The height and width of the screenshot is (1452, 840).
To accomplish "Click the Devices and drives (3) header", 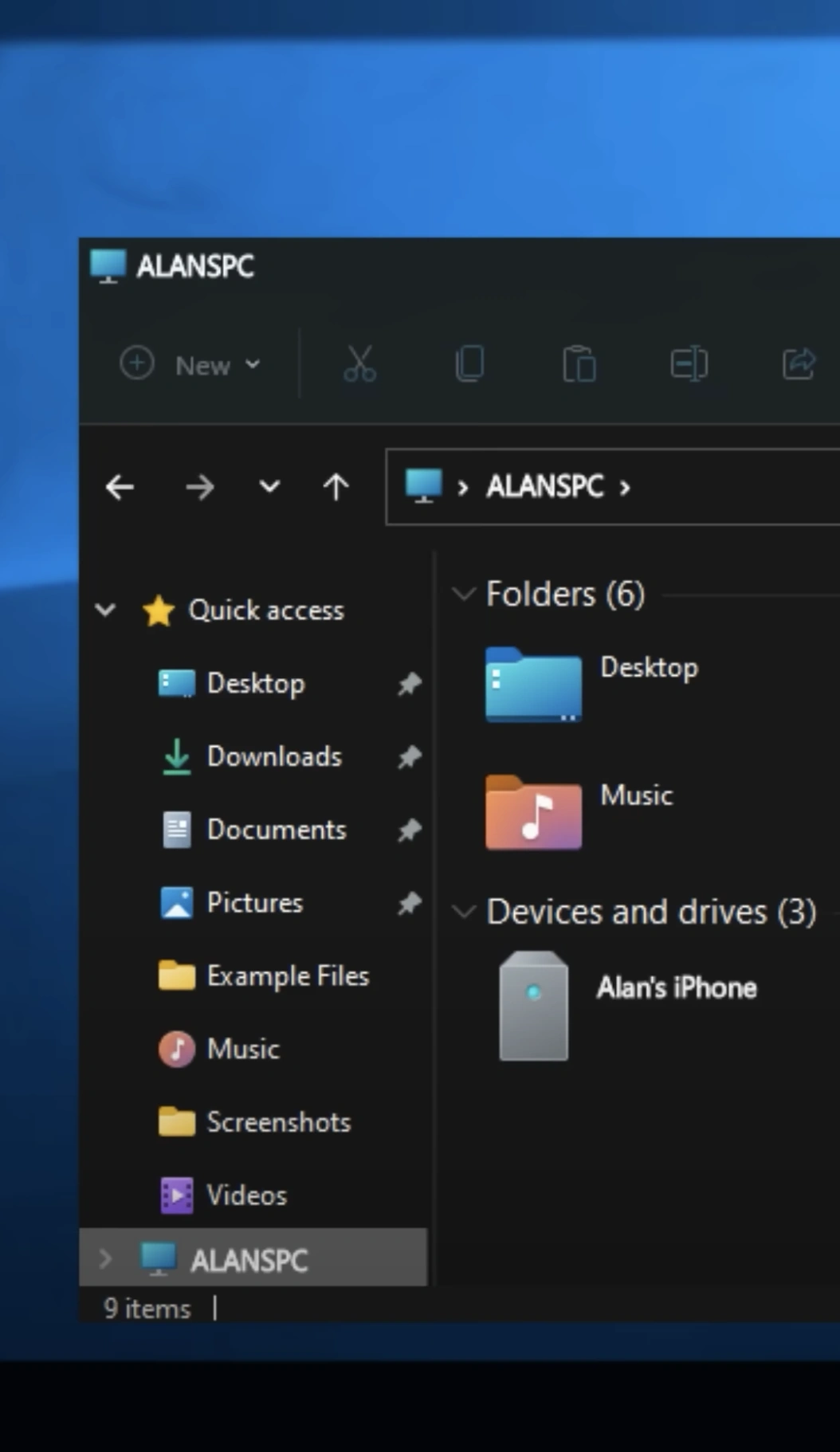I will 651,912.
